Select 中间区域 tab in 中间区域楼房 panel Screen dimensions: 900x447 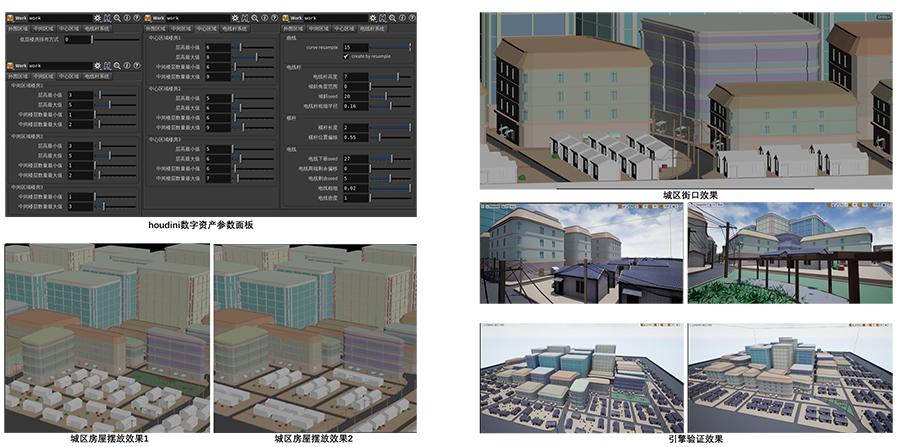click(44, 76)
